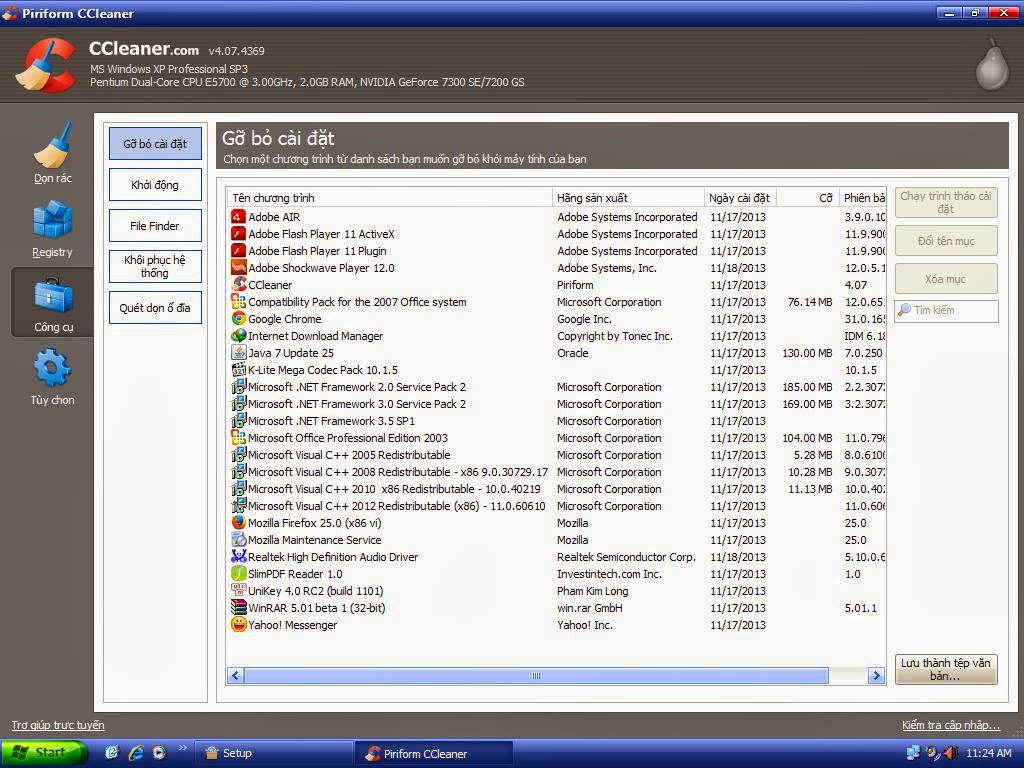Image resolution: width=1024 pixels, height=768 pixels.
Task: Select Microsoft Visual C++ 2005 Redistributable row
Action: (x=557, y=455)
